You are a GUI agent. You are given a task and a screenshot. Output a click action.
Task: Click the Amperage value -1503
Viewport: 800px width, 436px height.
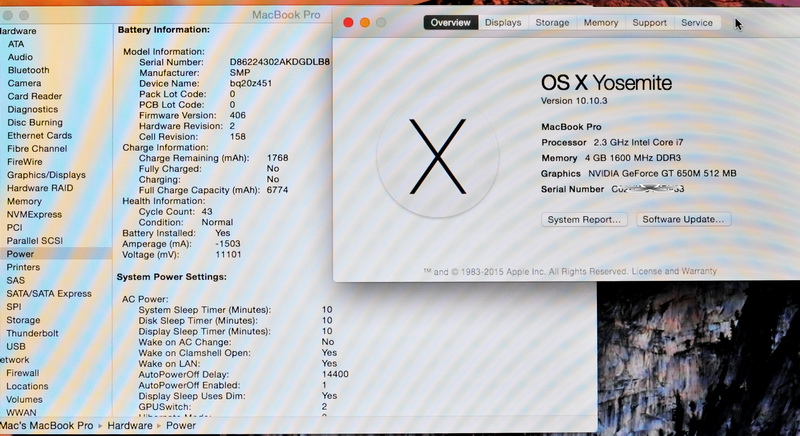(x=228, y=243)
